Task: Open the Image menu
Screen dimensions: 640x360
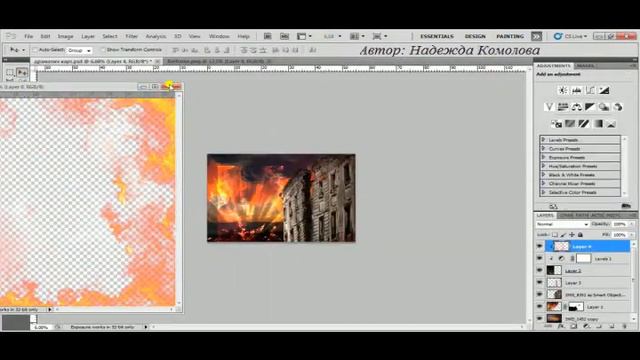Action: tap(65, 36)
